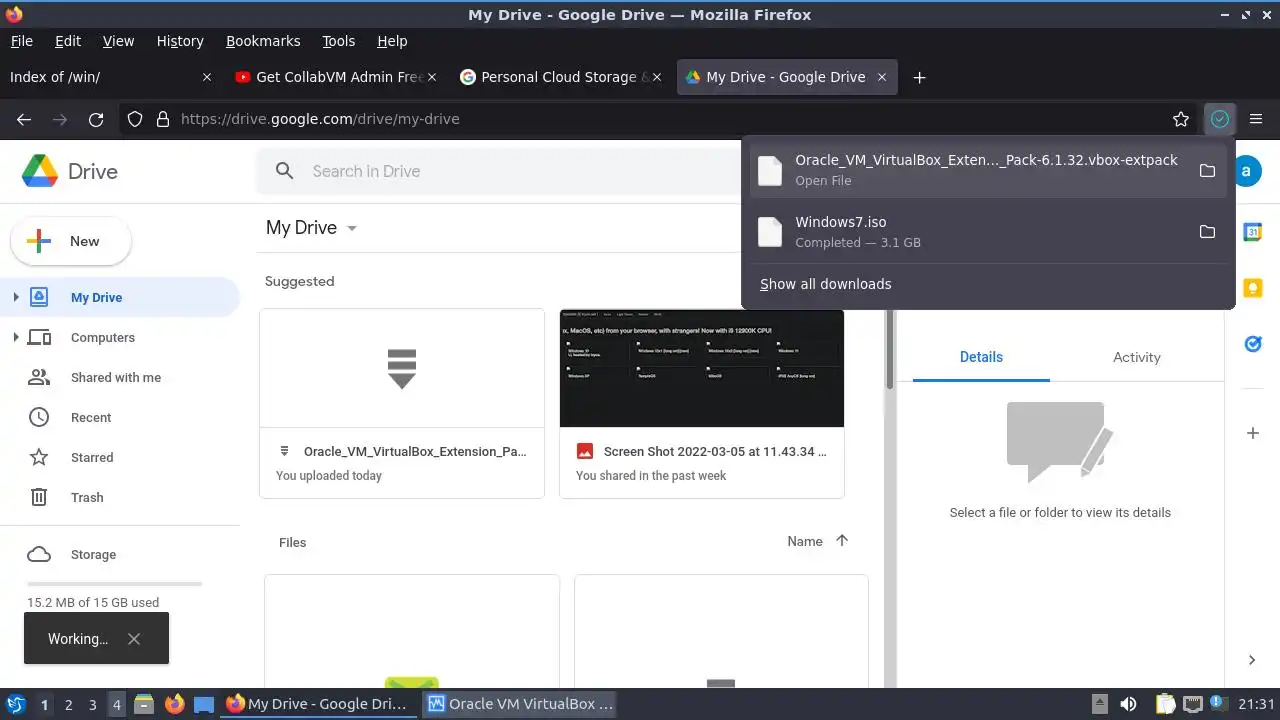Open the suggested Oracle_VM_VirtualBox_Extension card
Screen dimensions: 1280x720
(402, 403)
